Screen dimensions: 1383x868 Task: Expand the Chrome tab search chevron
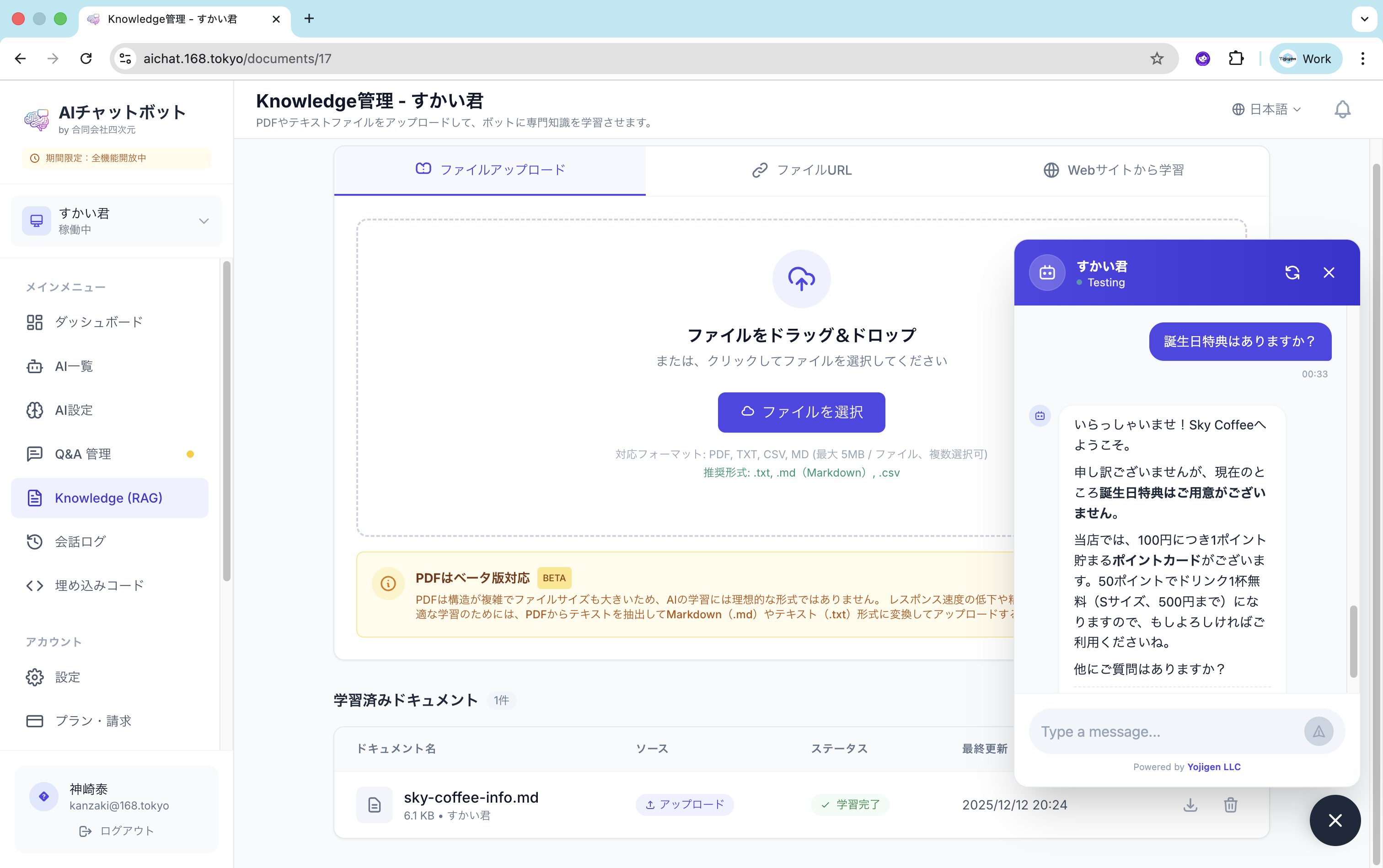click(1364, 19)
